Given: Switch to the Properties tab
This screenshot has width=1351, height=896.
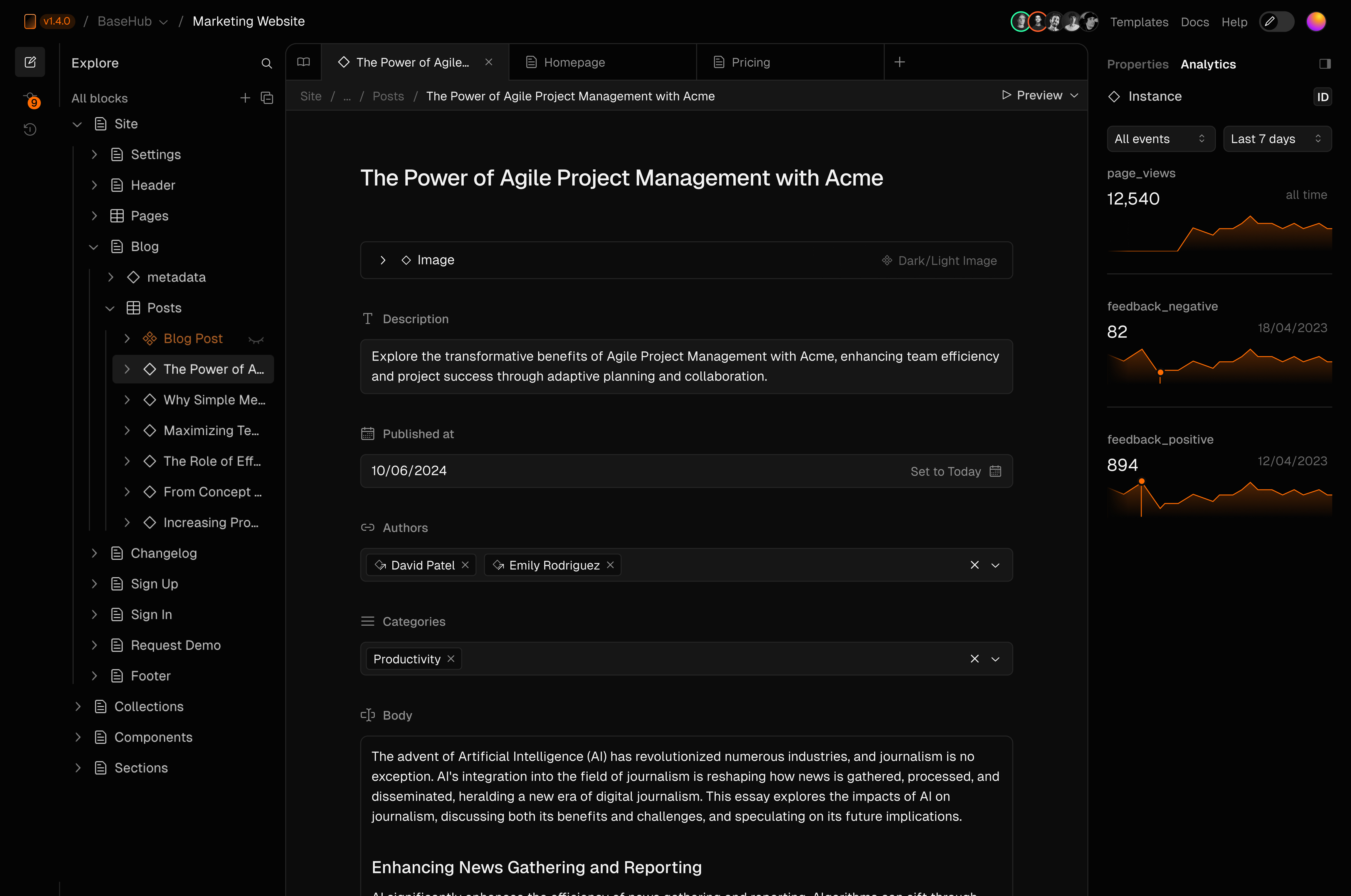Looking at the screenshot, I should coord(1137,64).
